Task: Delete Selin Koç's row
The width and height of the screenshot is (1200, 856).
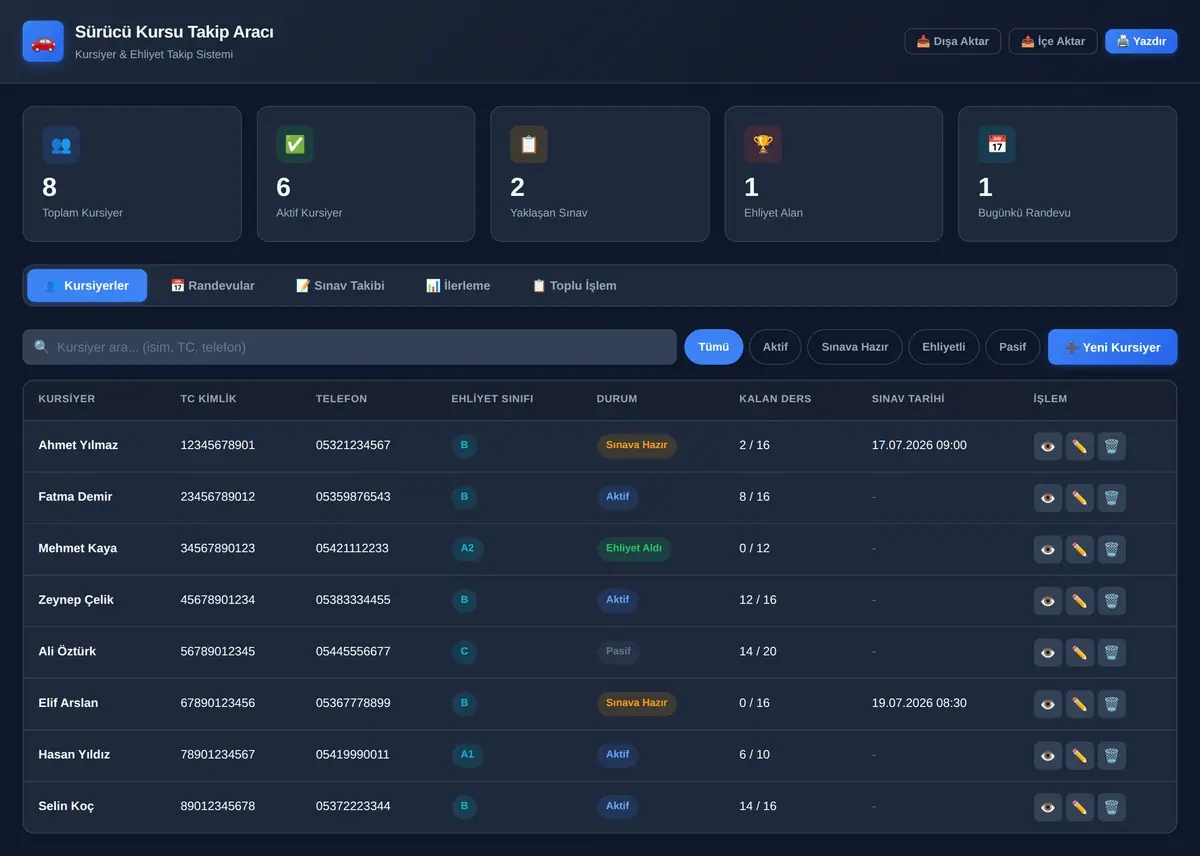Action: coord(1111,807)
